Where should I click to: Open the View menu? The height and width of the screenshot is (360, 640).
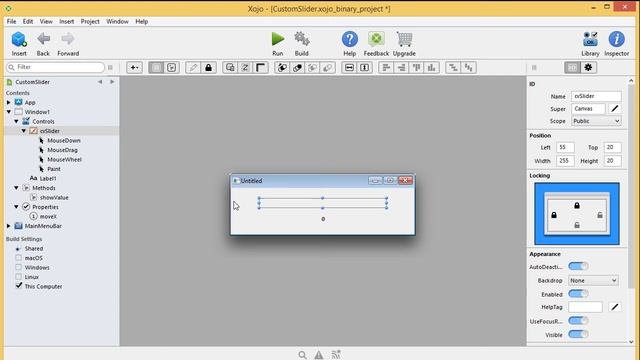coord(46,21)
